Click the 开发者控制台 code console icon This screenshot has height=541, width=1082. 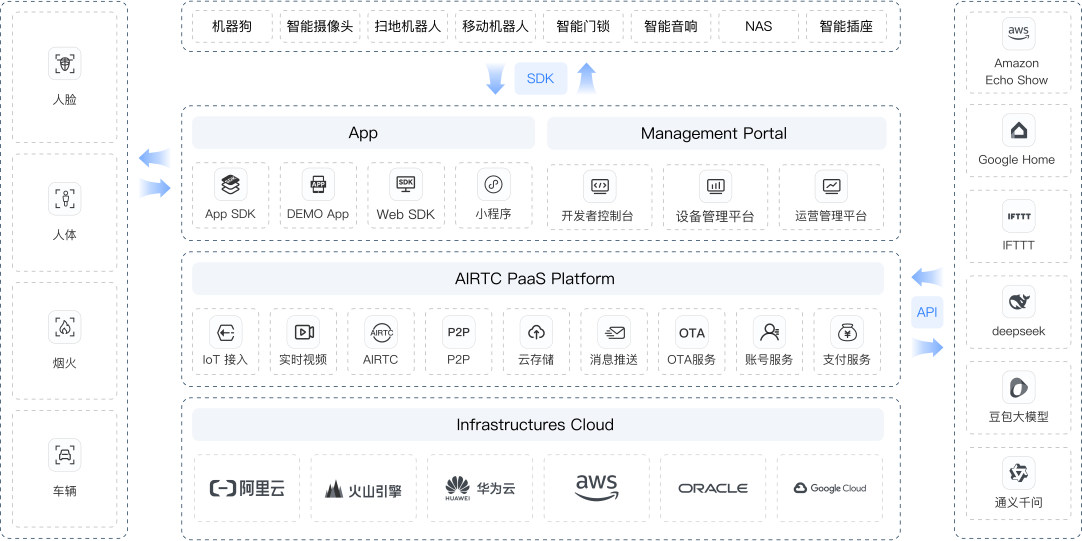coord(600,186)
